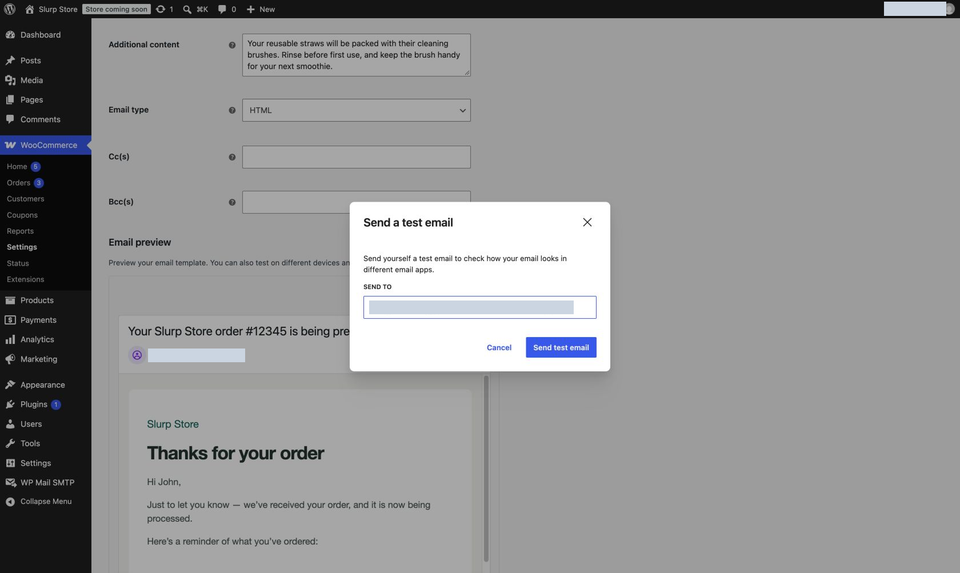This screenshot has width=960, height=573.
Task: Click the Products box icon
Action: [10, 301]
